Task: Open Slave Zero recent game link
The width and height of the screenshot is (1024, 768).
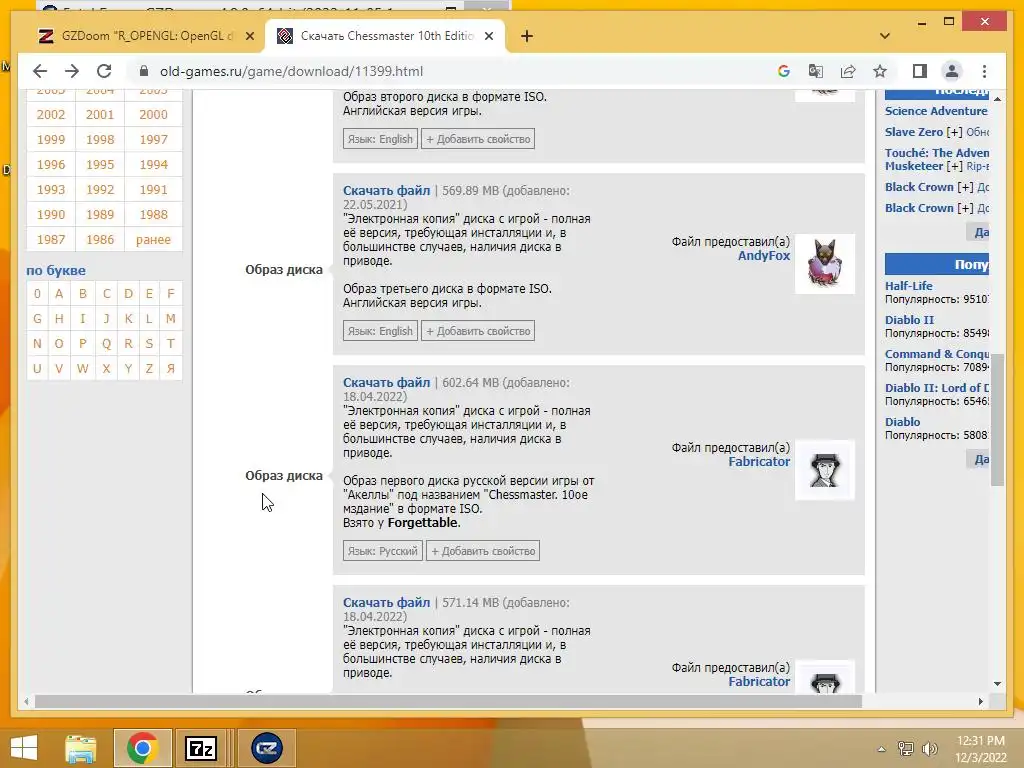Action: pos(915,131)
